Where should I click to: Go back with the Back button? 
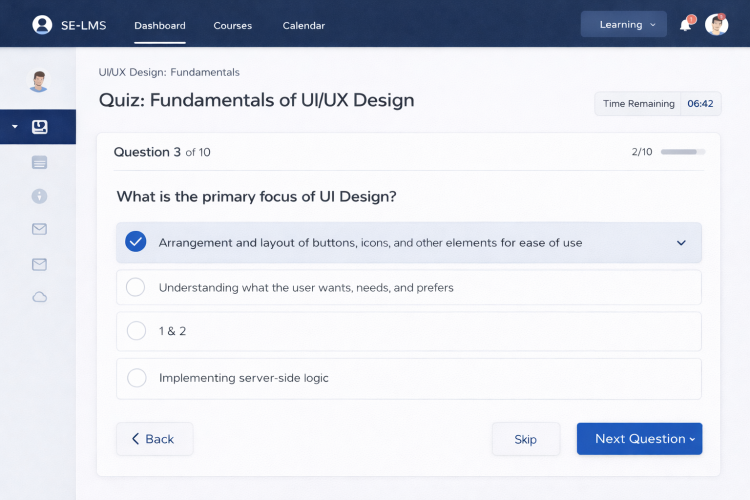154,439
